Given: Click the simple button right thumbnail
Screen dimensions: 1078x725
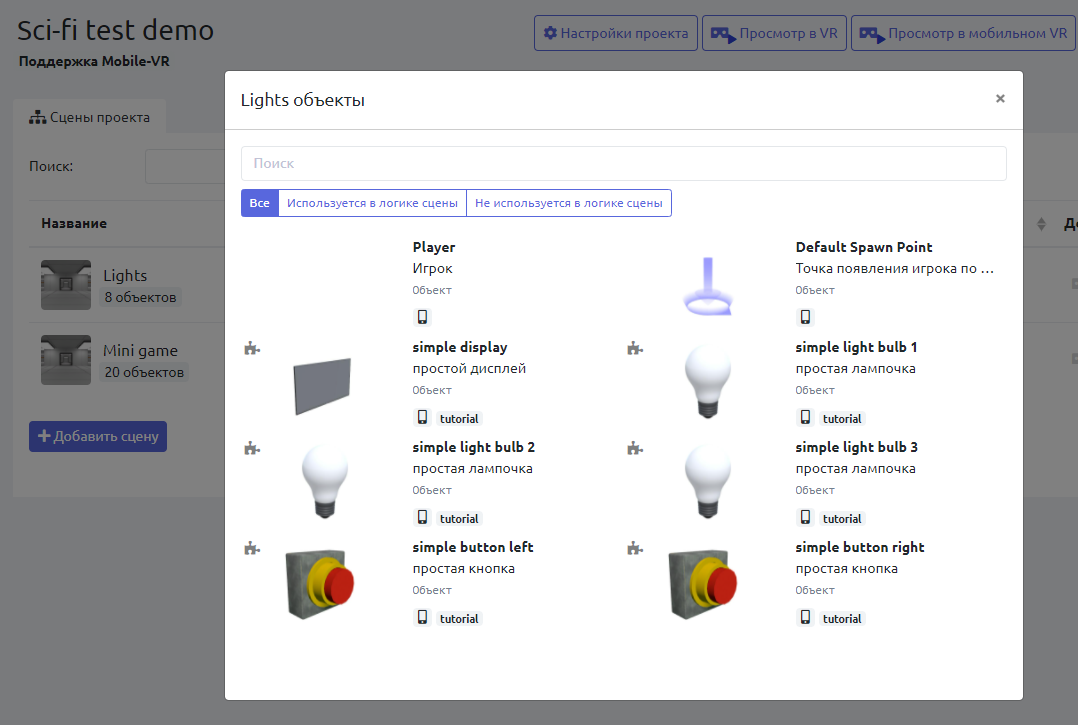Looking at the screenshot, I should [703, 583].
